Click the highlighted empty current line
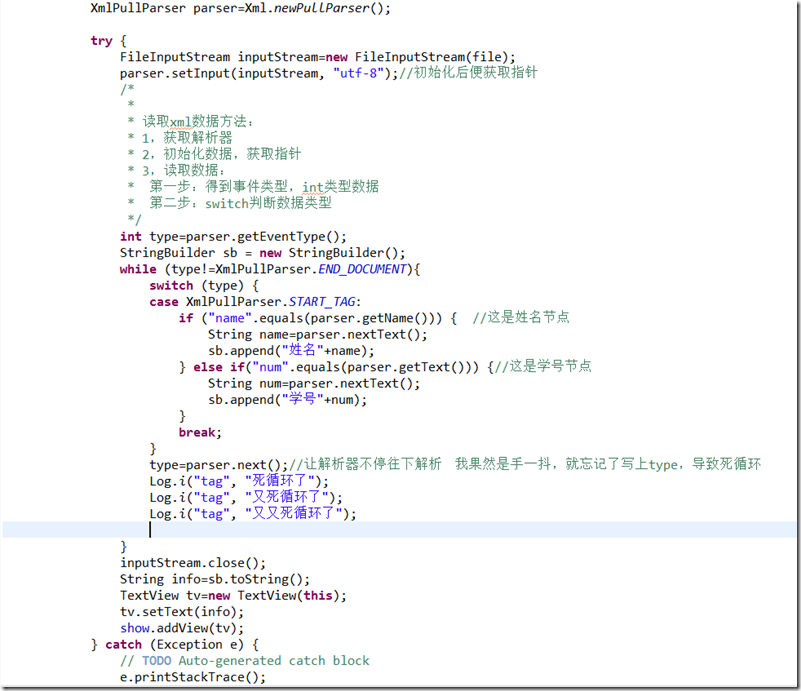The image size is (801, 691). click(x=400, y=529)
